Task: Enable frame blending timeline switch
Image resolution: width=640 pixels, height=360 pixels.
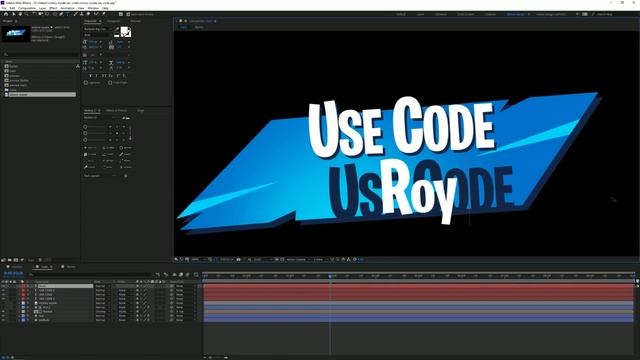Action: (x=181, y=274)
